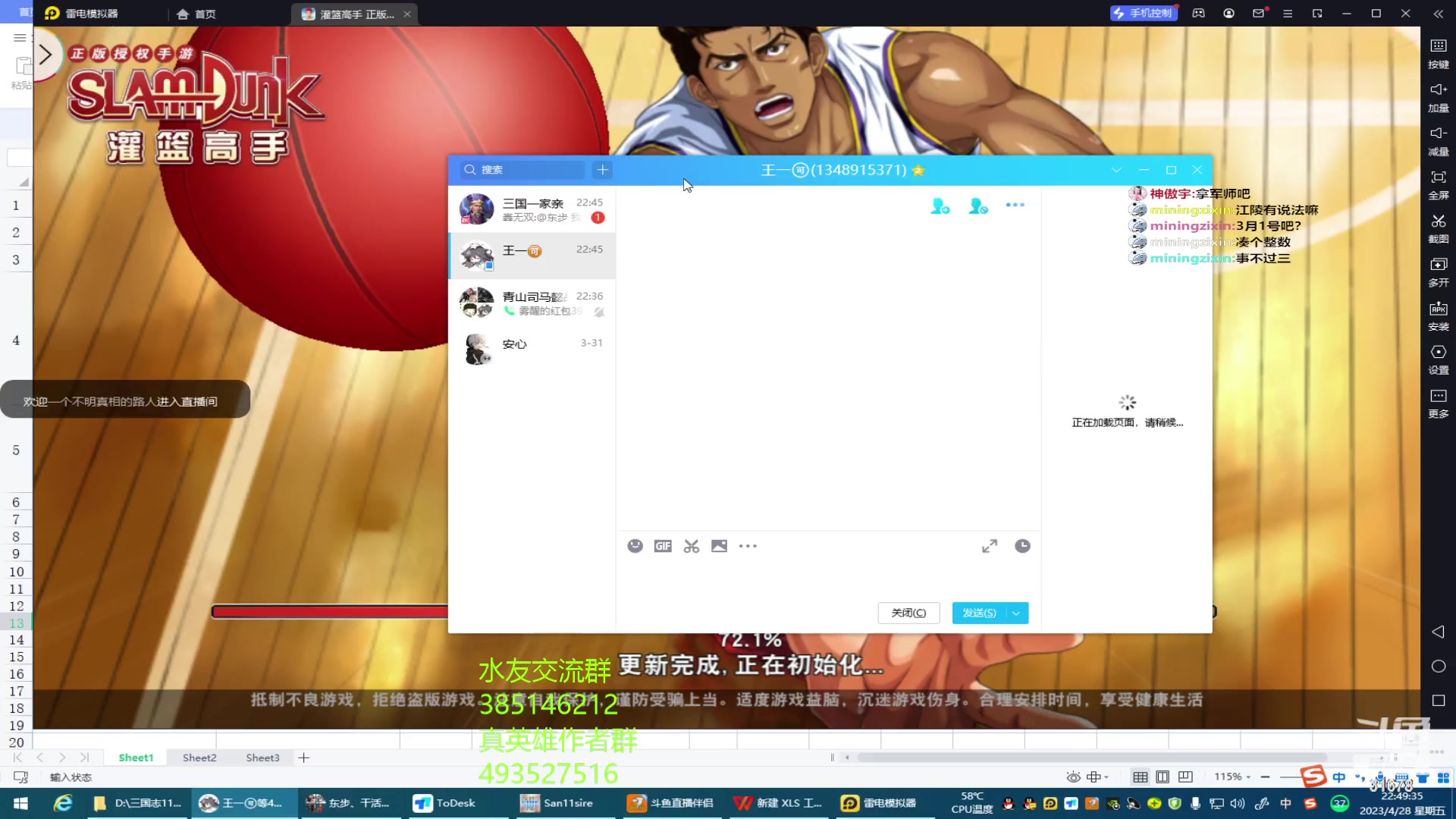Click the 关闭(C) button
The height and width of the screenshot is (819, 1456).
[x=908, y=613]
